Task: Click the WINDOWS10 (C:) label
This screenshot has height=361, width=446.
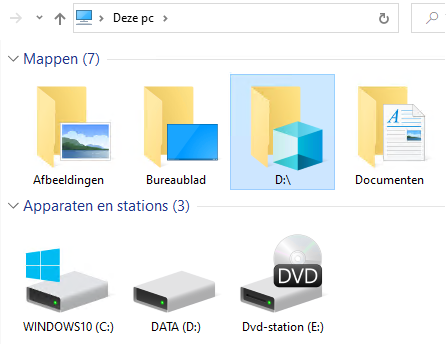Action: pos(68,327)
